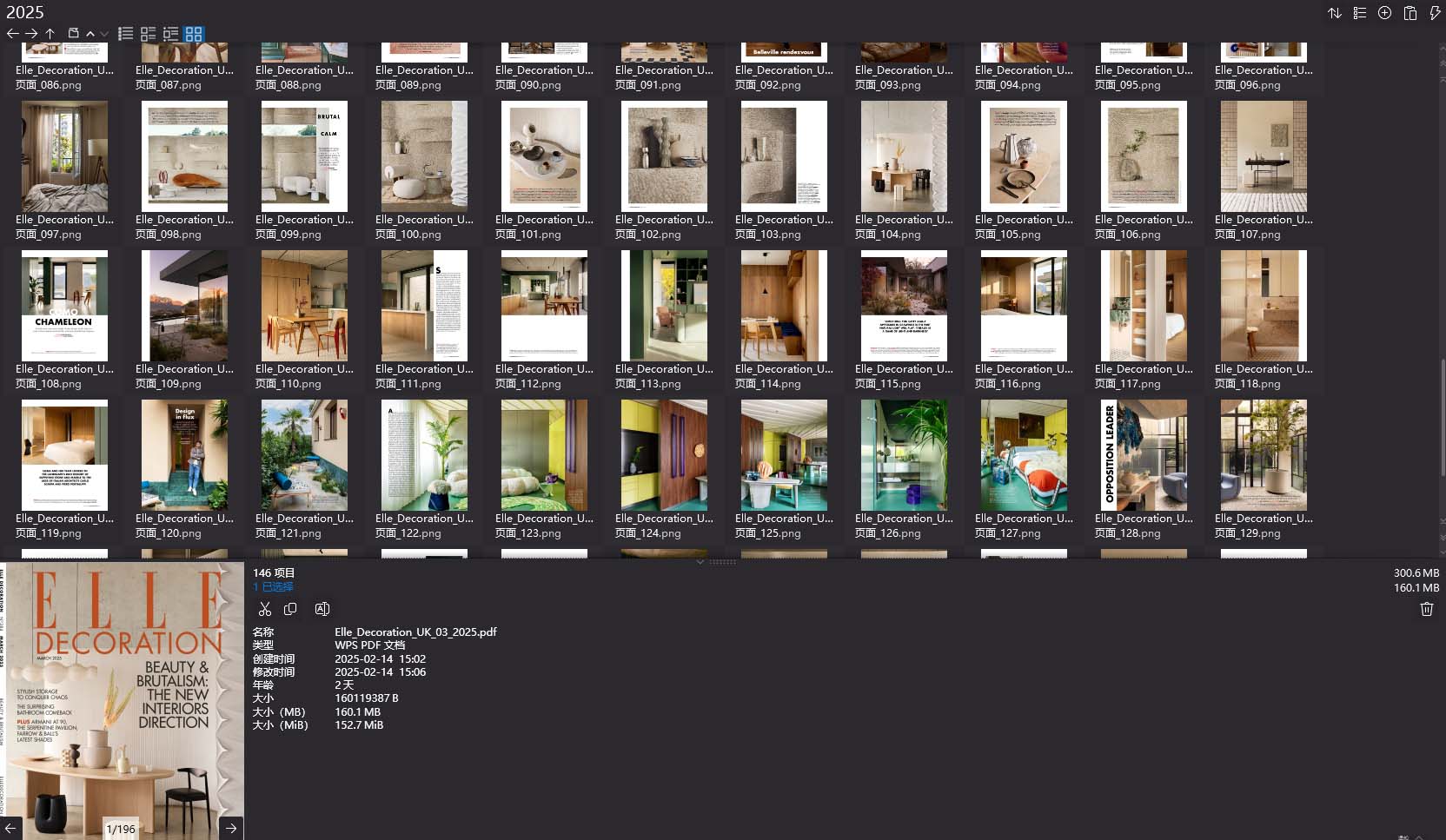Go to next magazine page with arrow button
Image resolution: width=1446 pixels, height=840 pixels.
(231, 828)
